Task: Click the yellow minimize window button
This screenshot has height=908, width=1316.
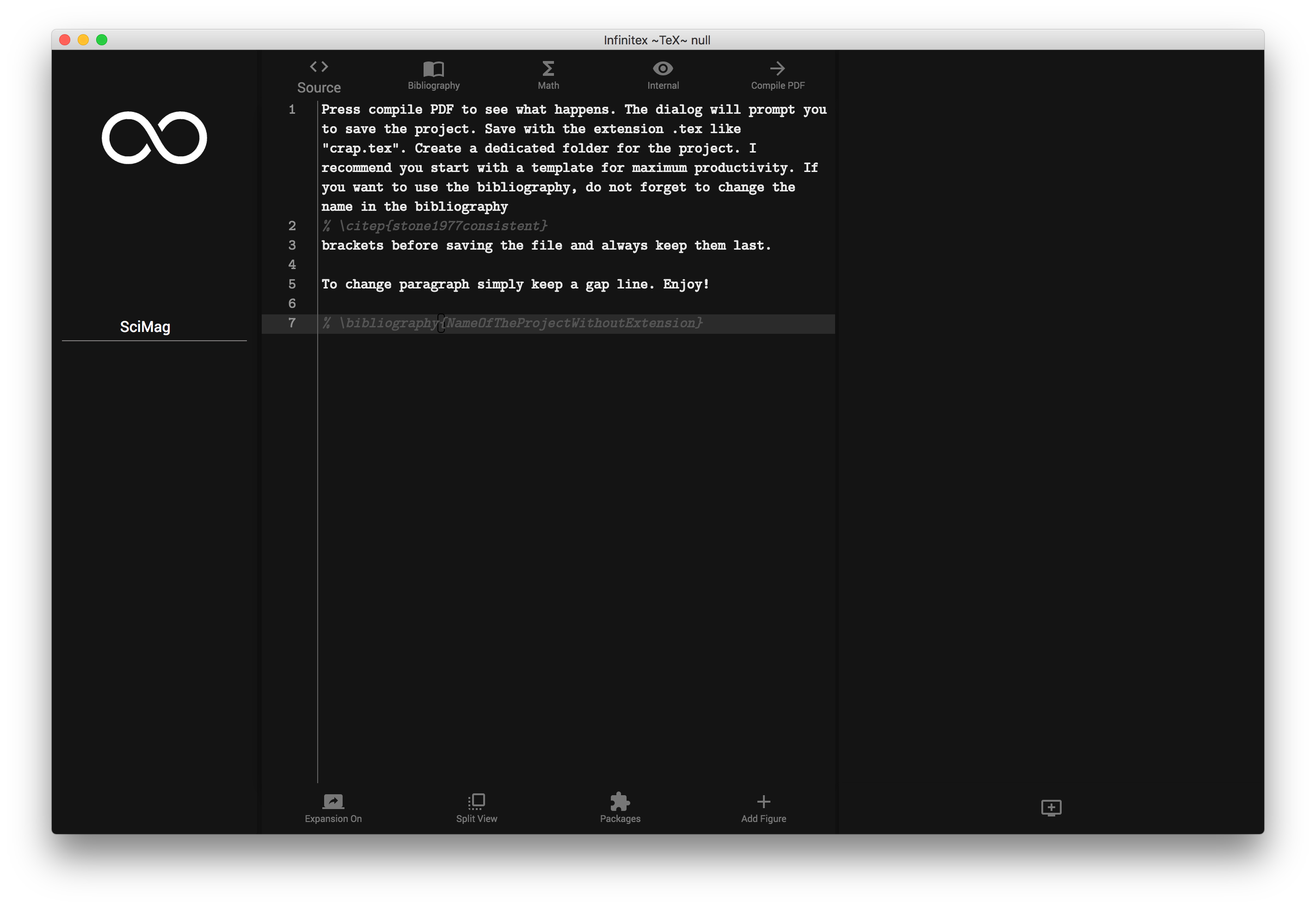Action: (x=83, y=40)
